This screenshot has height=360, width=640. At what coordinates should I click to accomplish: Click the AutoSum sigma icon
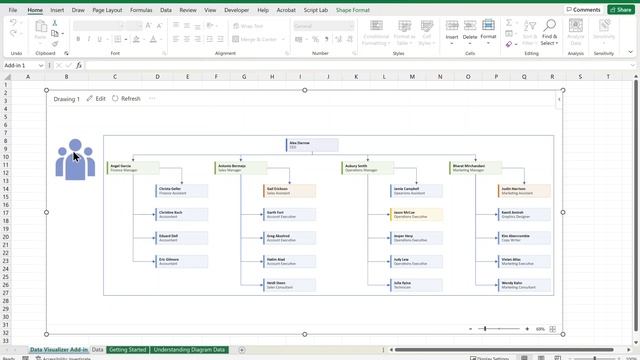509,23
